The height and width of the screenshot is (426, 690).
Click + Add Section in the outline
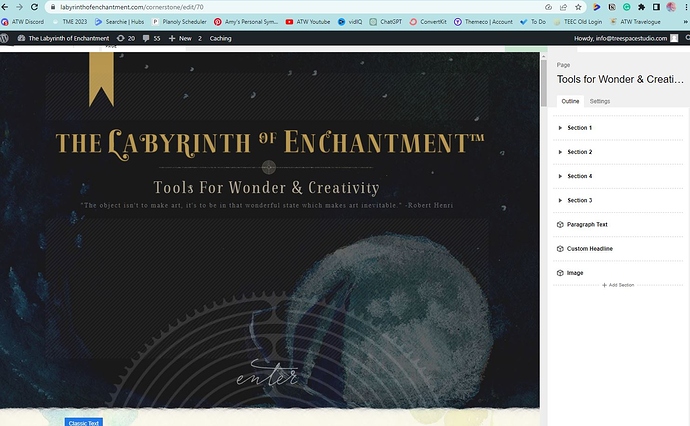[x=618, y=285]
